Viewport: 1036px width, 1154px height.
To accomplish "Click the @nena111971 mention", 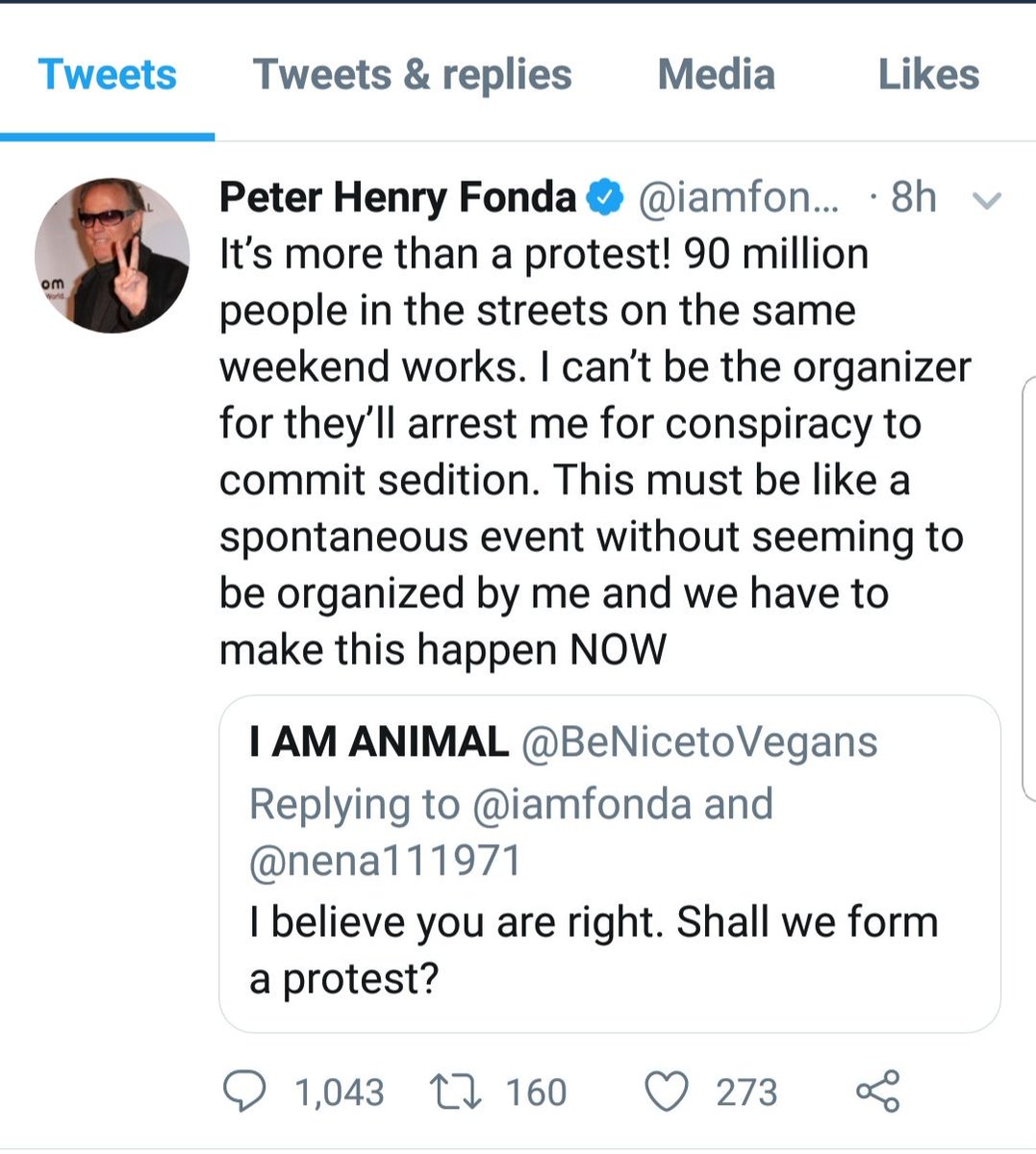I will point(385,861).
